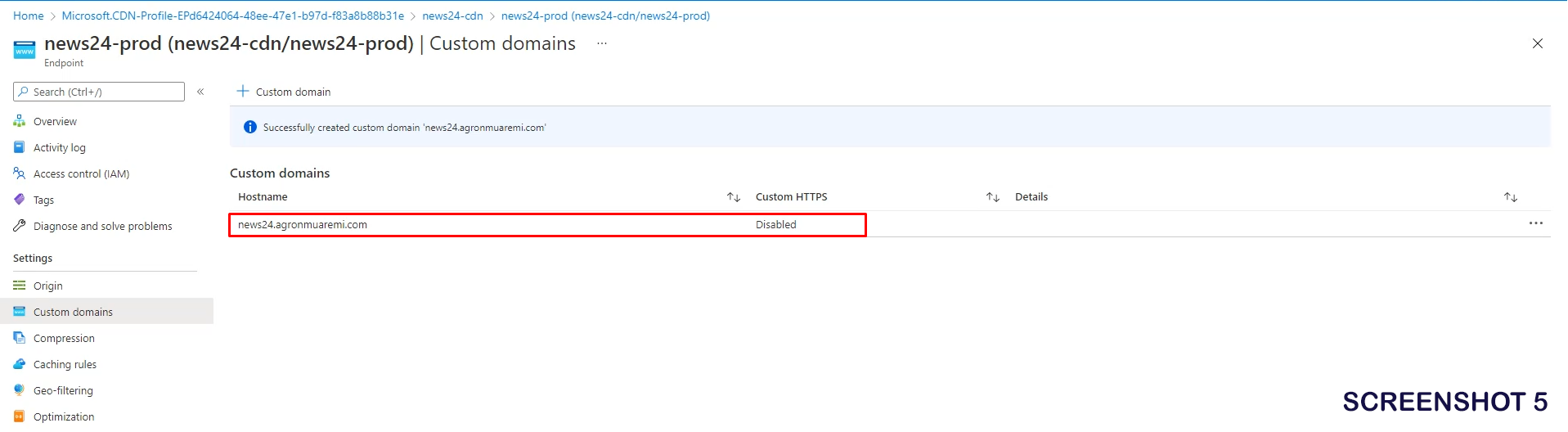
Task: Open more options ellipsis beside page title
Action: (x=602, y=43)
